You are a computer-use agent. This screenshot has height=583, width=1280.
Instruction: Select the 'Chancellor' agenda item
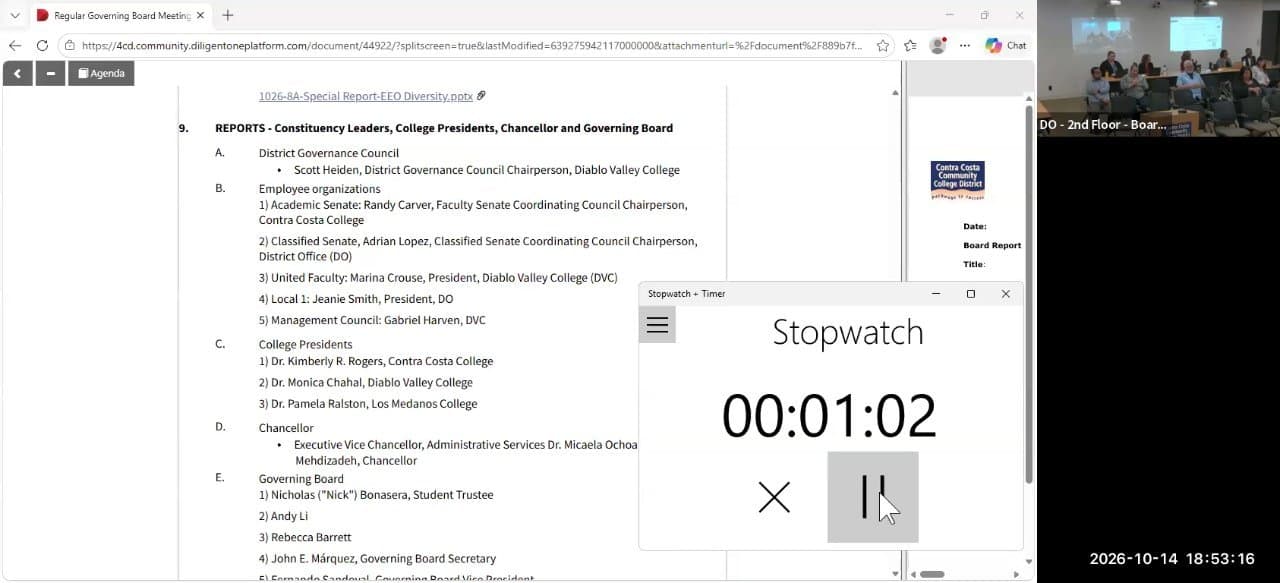286,428
